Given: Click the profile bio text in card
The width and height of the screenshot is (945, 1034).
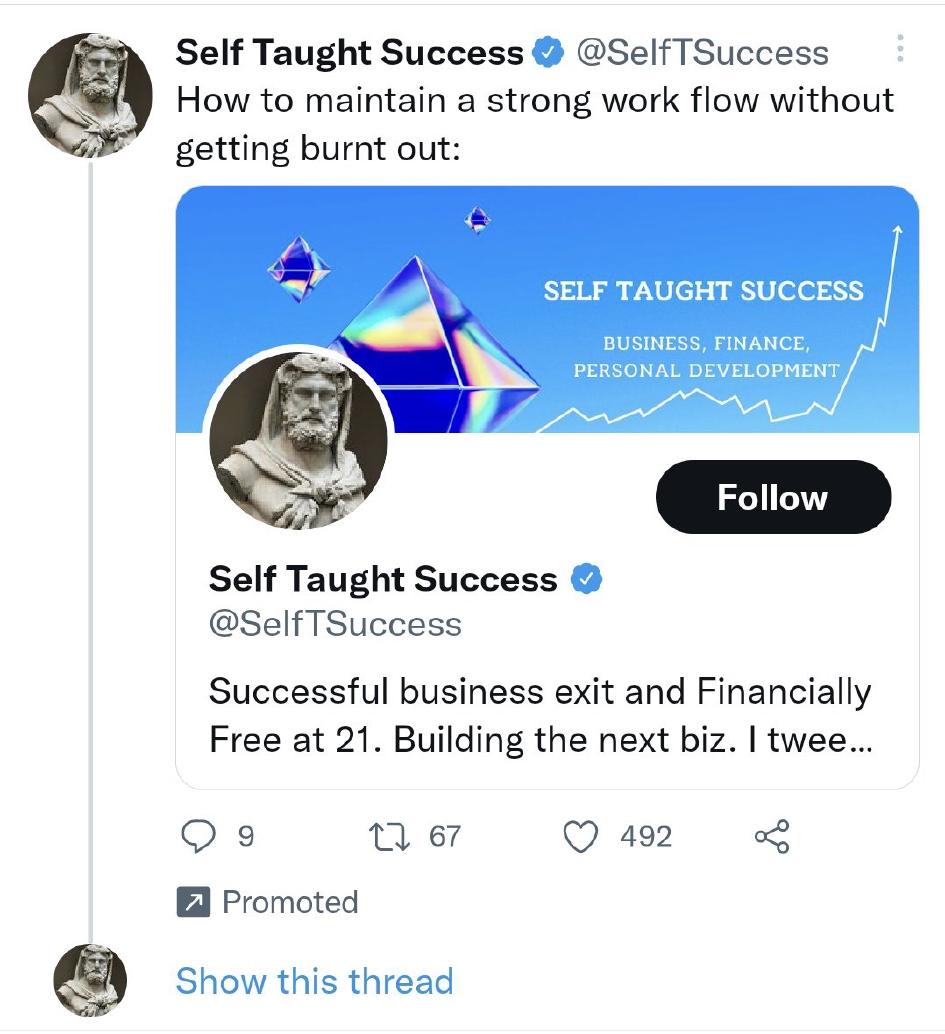Looking at the screenshot, I should [540, 716].
